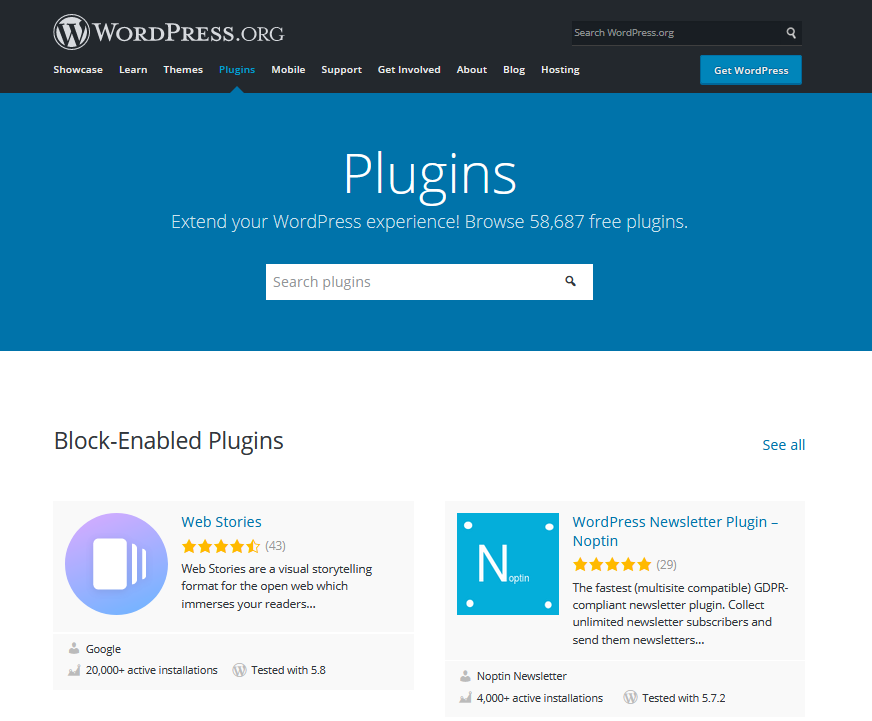Click the 20,000+ active installations text
The image size is (872, 721).
click(151, 670)
